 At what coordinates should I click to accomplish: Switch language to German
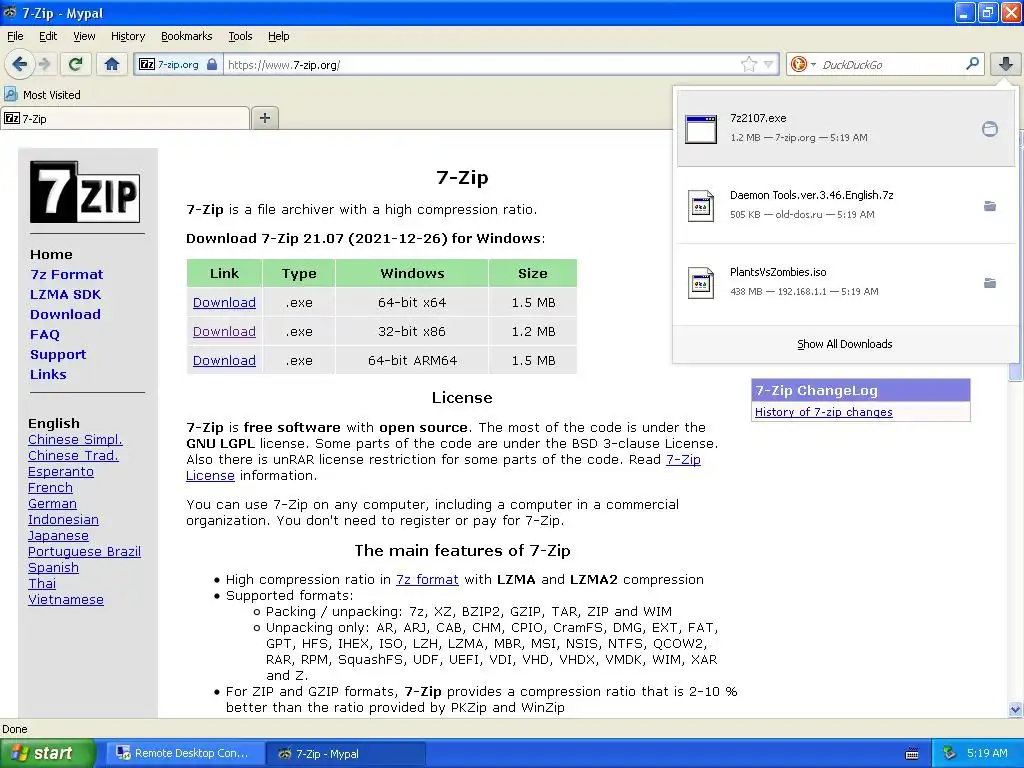52,504
